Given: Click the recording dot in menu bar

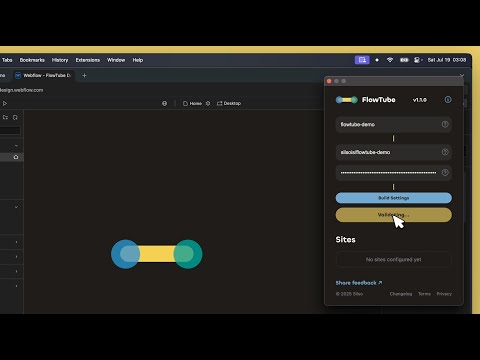Looking at the screenshot, I should coord(377,60).
